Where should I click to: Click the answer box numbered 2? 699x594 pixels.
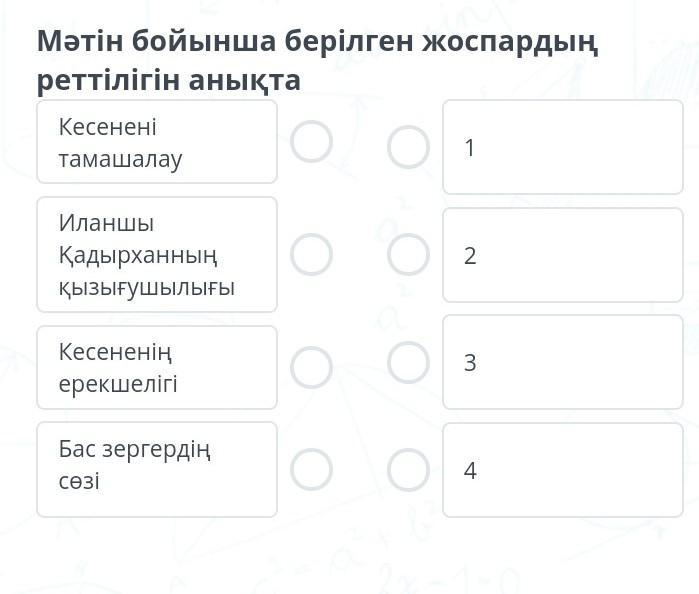[x=562, y=255]
